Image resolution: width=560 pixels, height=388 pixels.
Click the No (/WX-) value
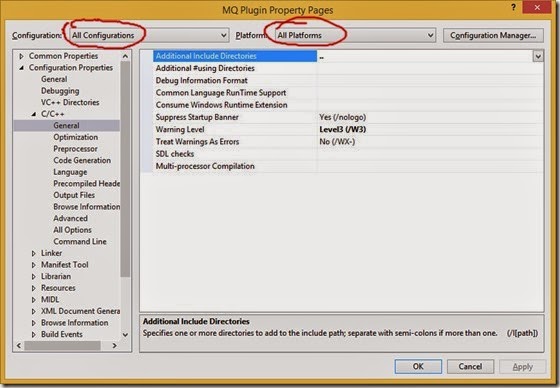click(x=337, y=142)
